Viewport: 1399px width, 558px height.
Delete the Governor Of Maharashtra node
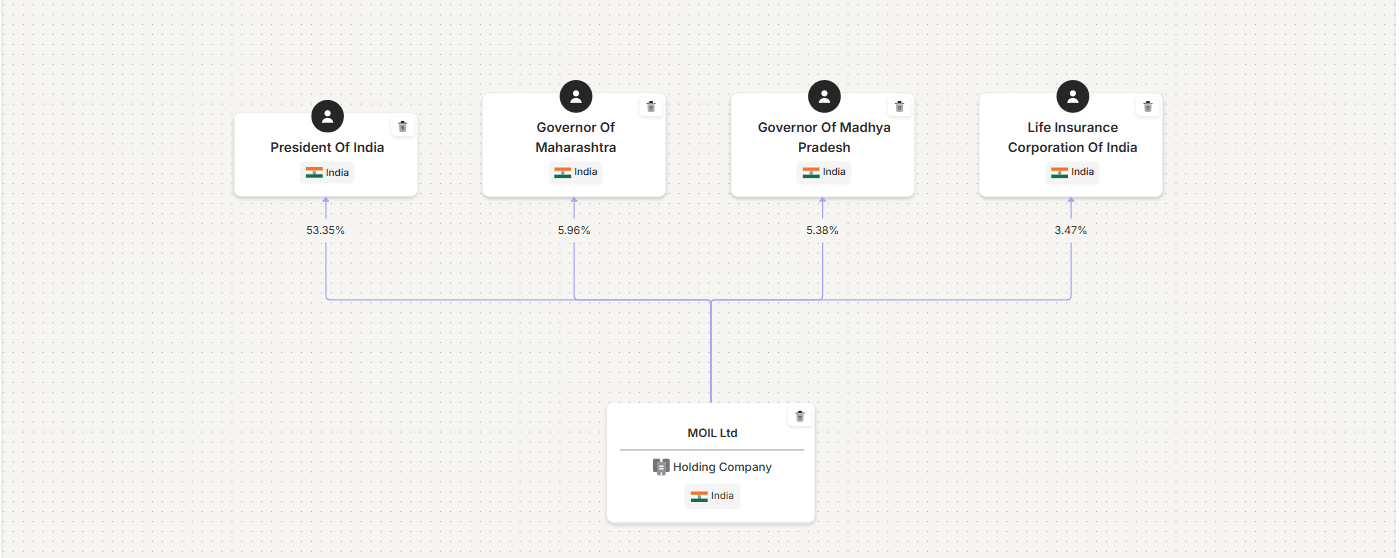(x=651, y=106)
